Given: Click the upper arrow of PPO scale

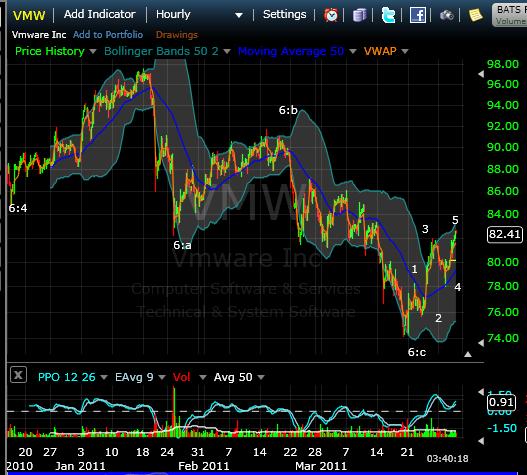Looking at the screenshot, I should point(481,392).
